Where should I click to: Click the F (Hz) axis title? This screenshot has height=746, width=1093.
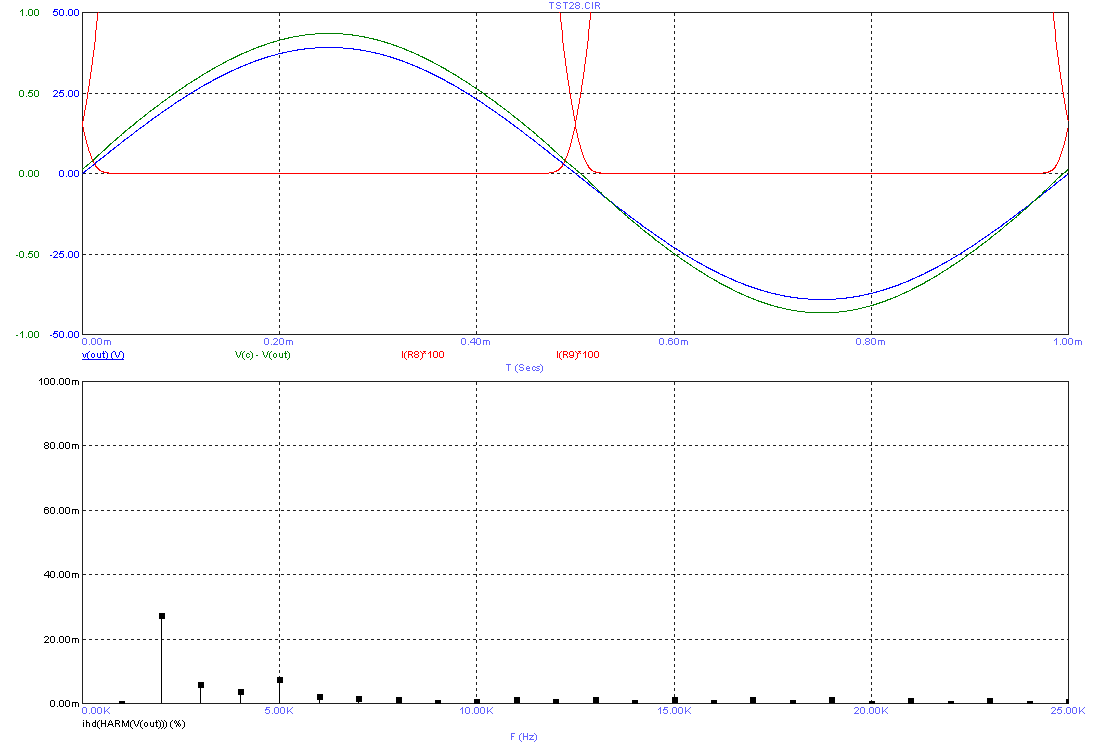tap(523, 736)
